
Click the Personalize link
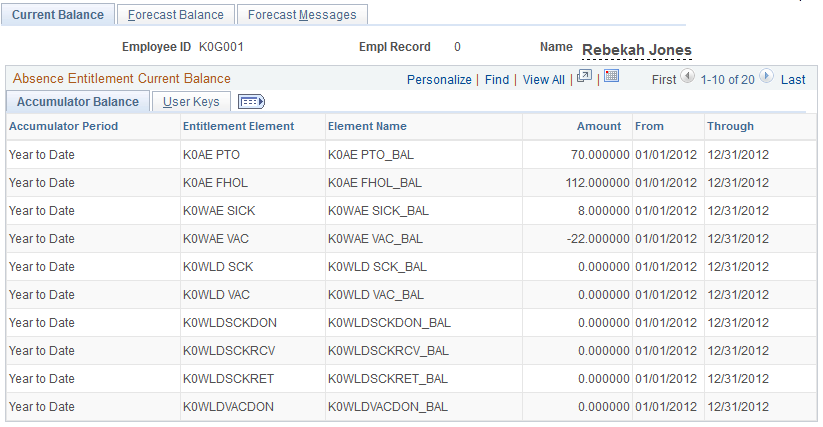[439, 80]
